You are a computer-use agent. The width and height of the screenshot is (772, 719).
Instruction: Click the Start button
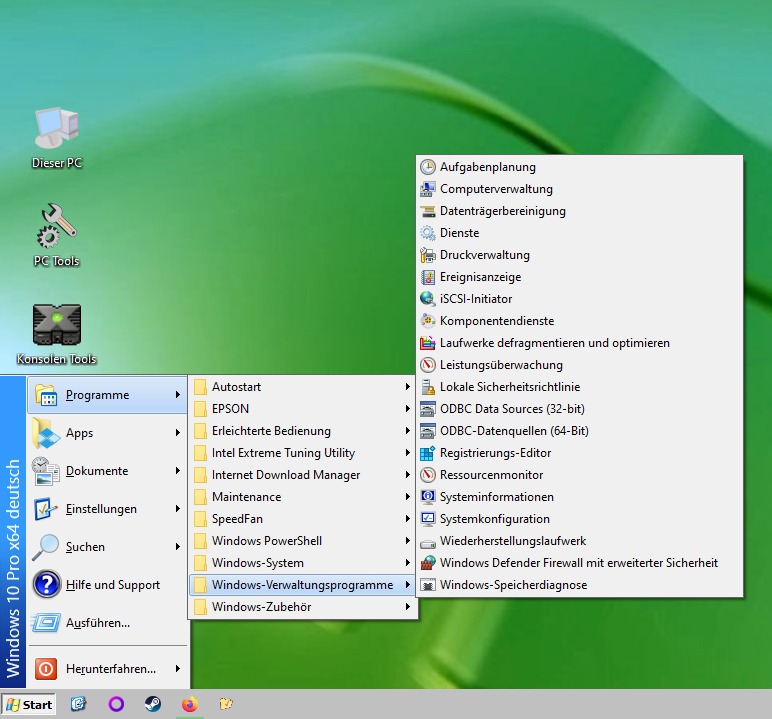[29, 704]
